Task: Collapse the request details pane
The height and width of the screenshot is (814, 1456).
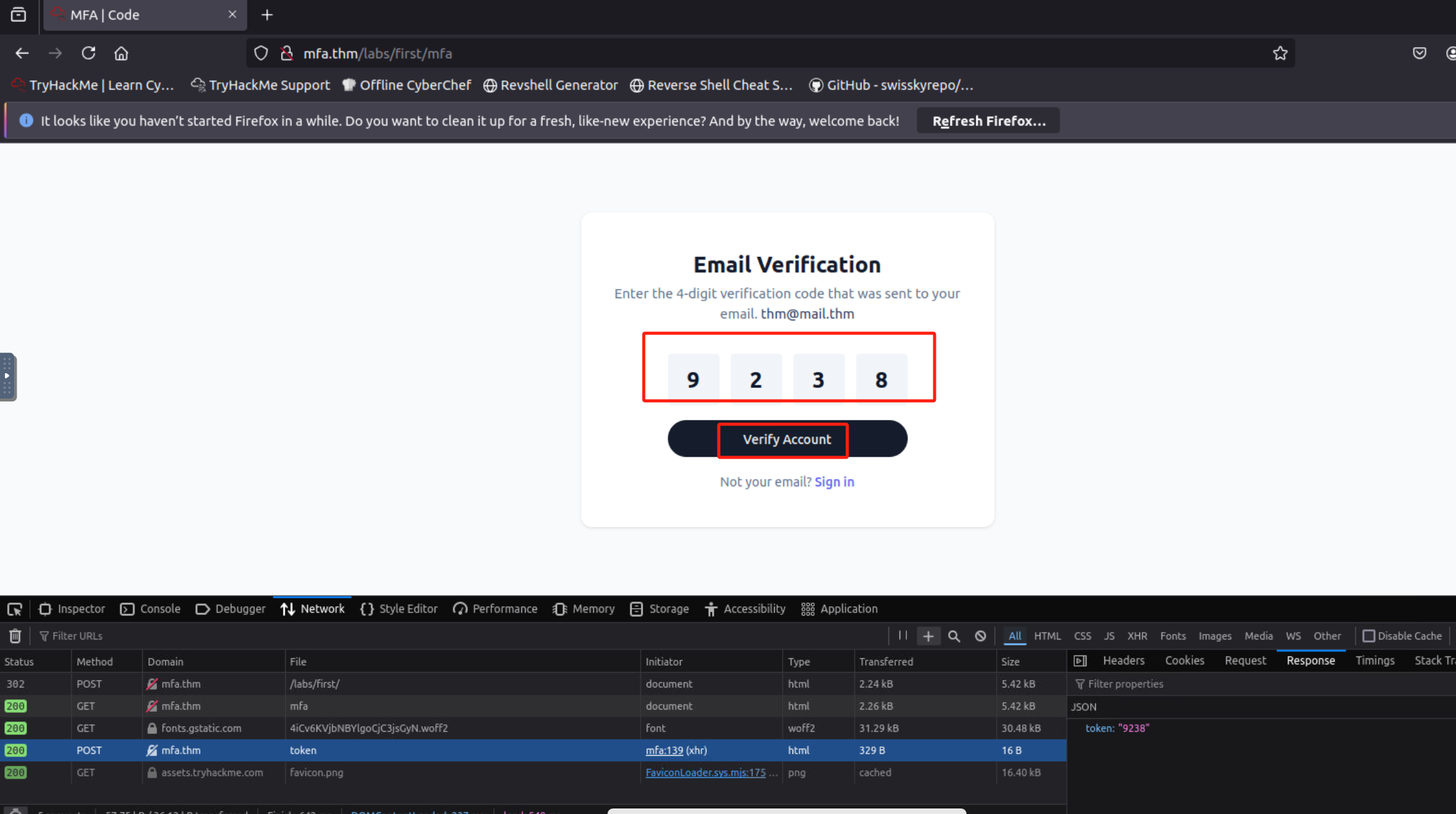Action: 1080,661
